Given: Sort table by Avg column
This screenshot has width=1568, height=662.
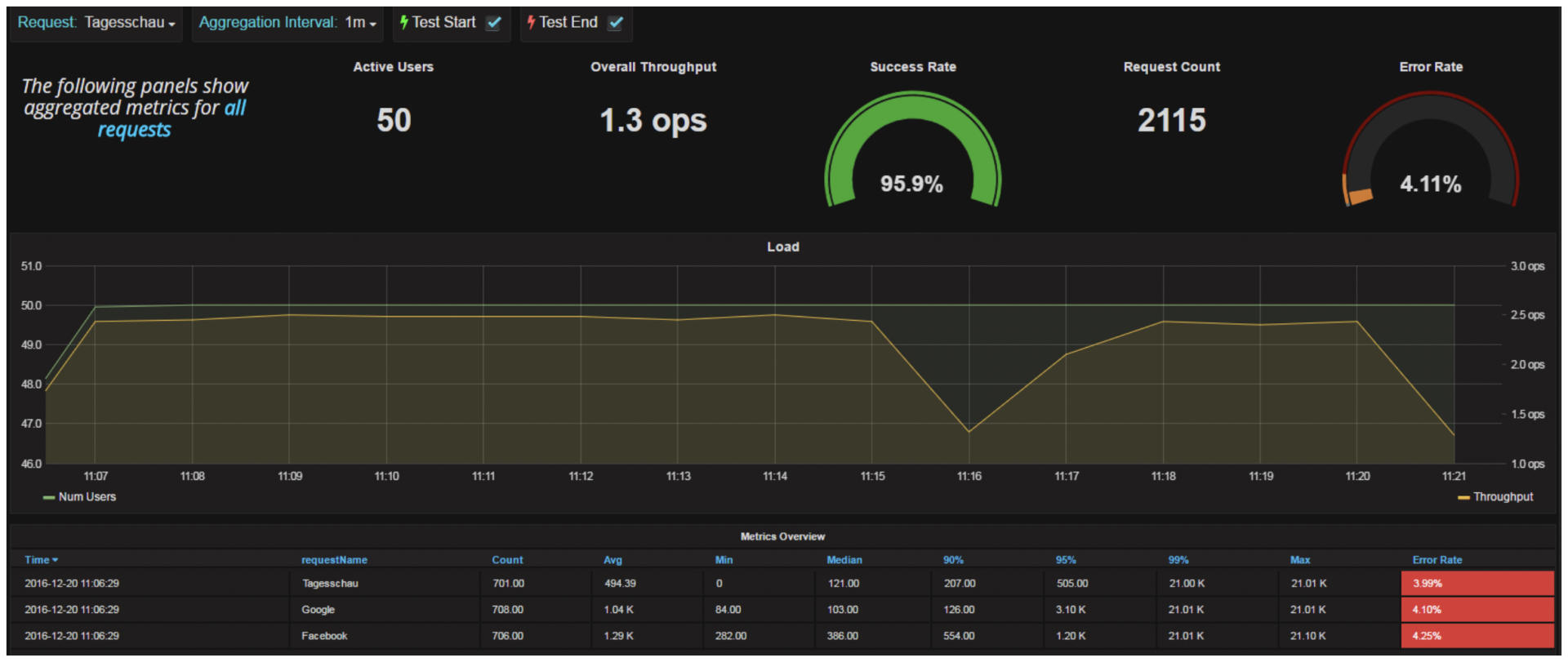Looking at the screenshot, I should [x=612, y=560].
